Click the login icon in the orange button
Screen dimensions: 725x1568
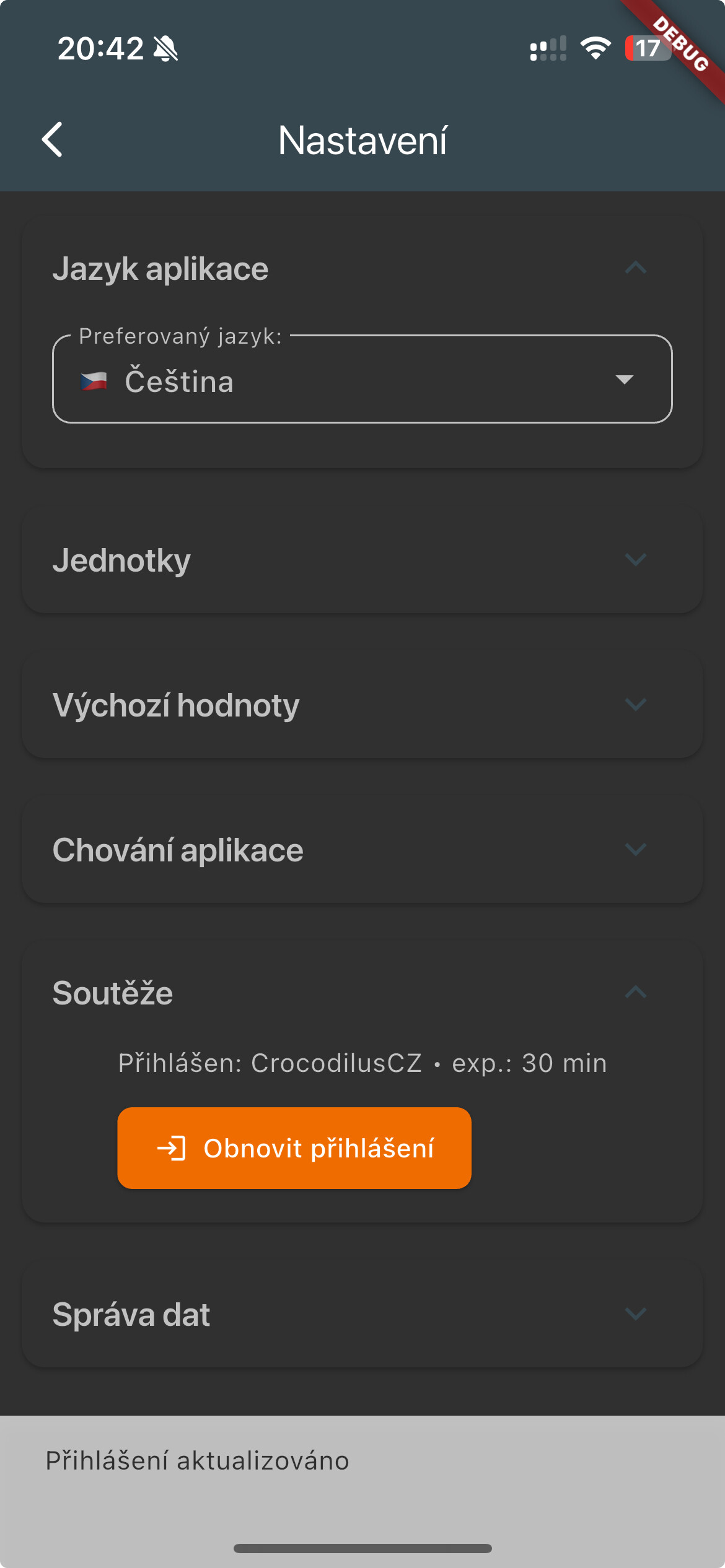point(172,1148)
